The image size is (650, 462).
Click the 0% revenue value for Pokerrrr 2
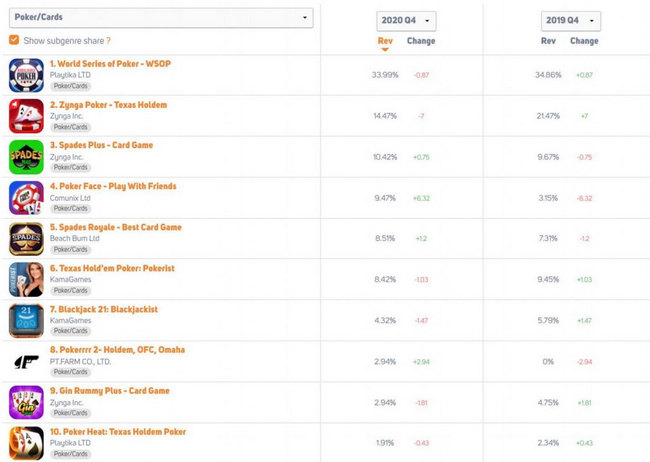548,362
